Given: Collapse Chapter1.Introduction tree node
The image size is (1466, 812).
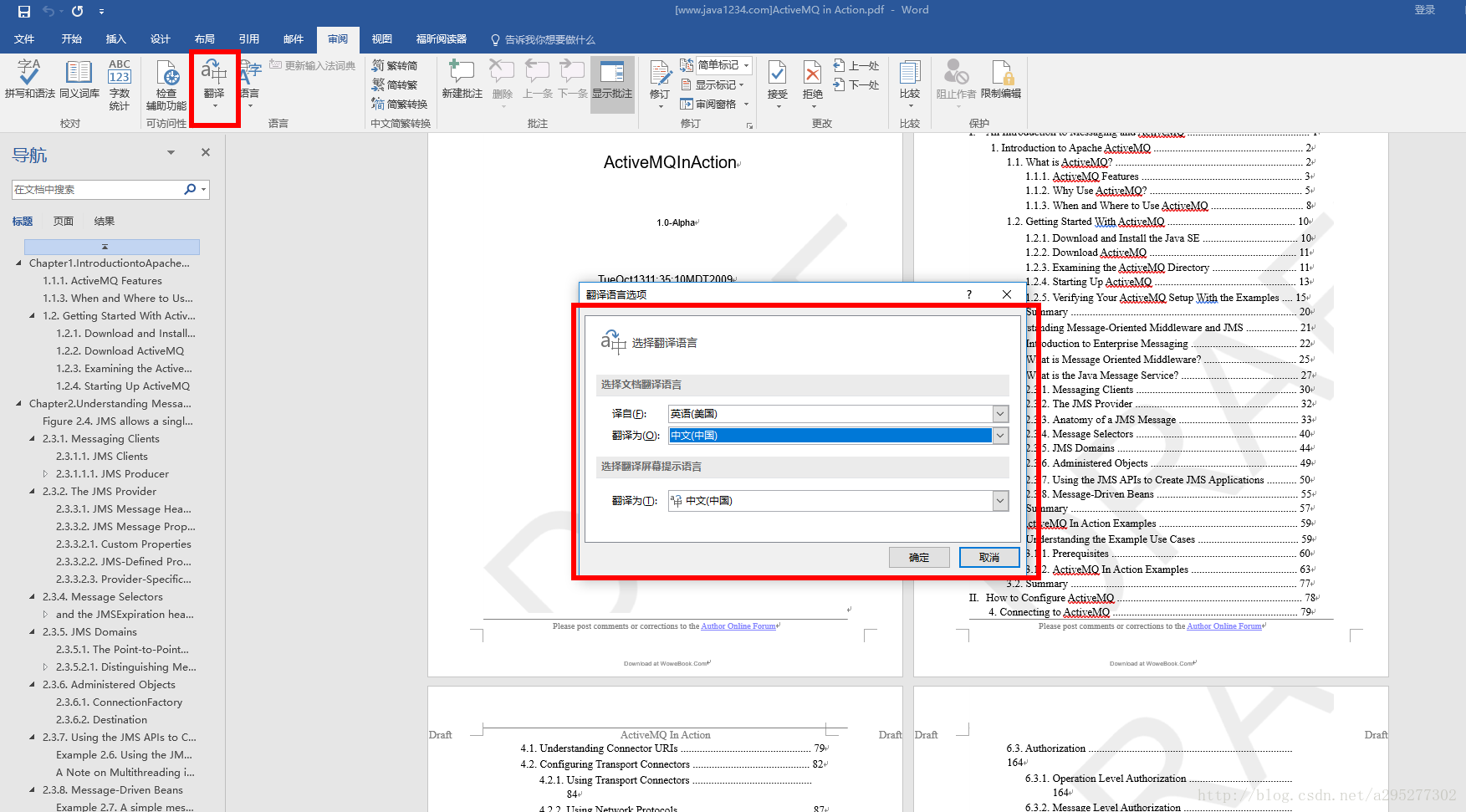Looking at the screenshot, I should coord(19,263).
